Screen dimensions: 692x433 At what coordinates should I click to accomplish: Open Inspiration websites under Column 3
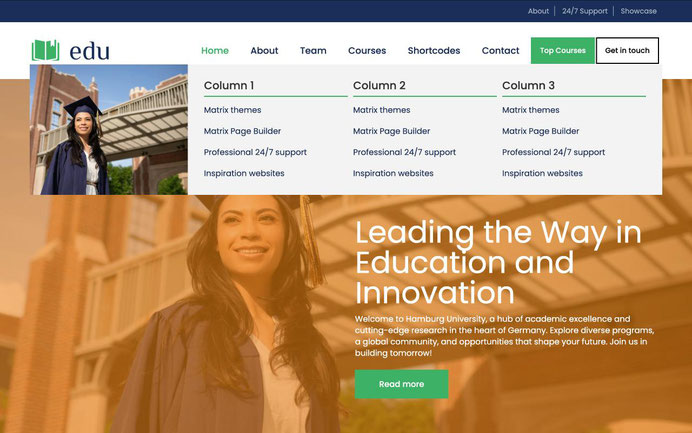(542, 173)
